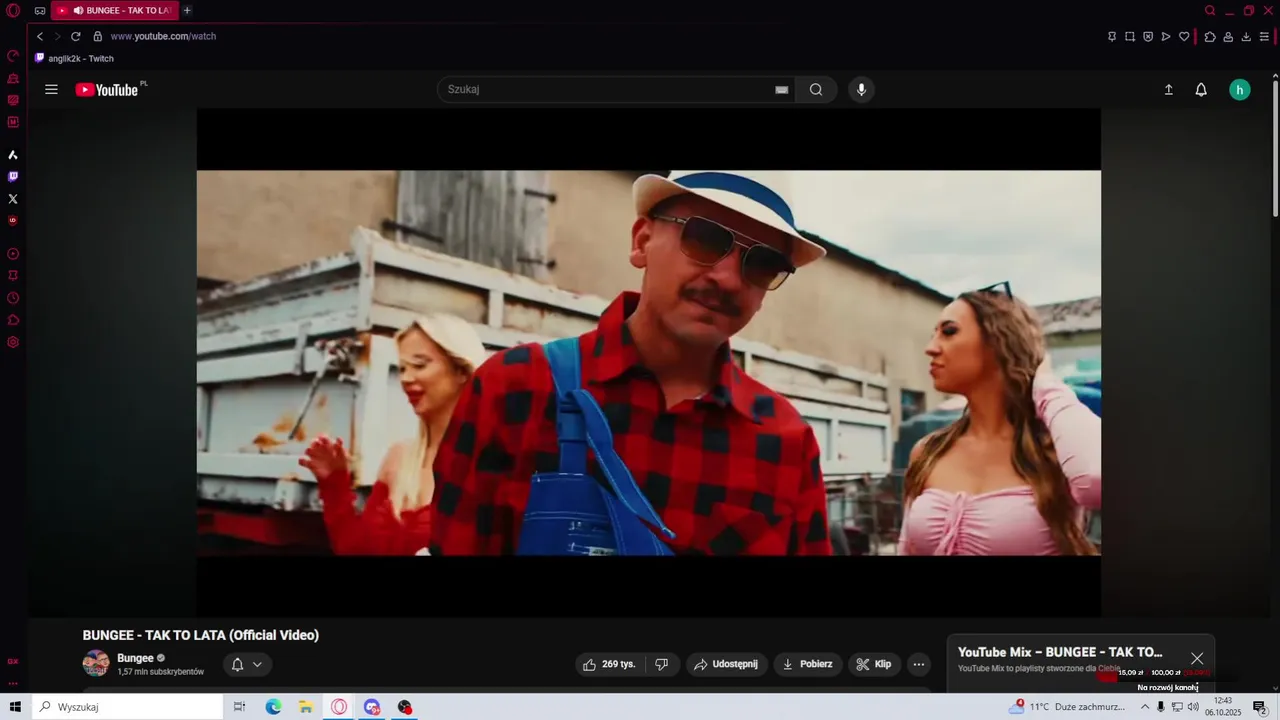
Task: Launch Microsoft Edge from taskbar
Action: coord(273,707)
